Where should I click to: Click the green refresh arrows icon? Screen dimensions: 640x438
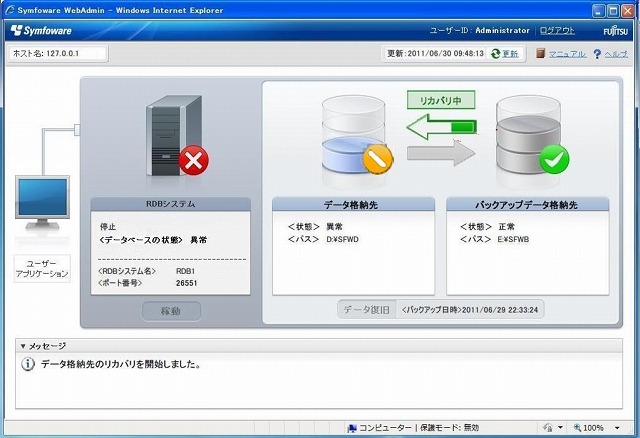pyautogui.click(x=496, y=53)
